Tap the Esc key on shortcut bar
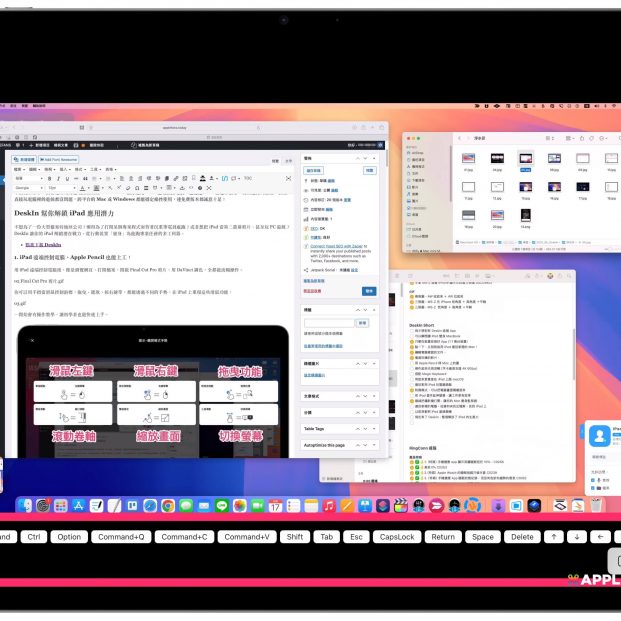Image resolution: width=621 pixels, height=621 pixels. point(355,537)
